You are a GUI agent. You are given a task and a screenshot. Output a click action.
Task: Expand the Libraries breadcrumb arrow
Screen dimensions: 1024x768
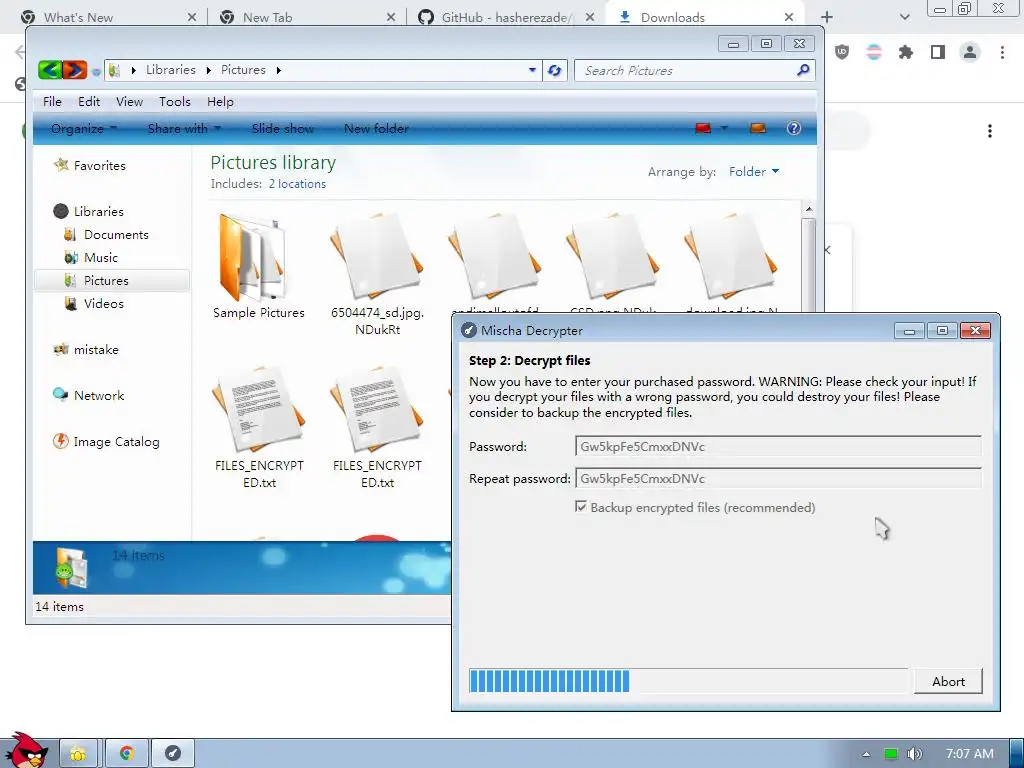(208, 70)
